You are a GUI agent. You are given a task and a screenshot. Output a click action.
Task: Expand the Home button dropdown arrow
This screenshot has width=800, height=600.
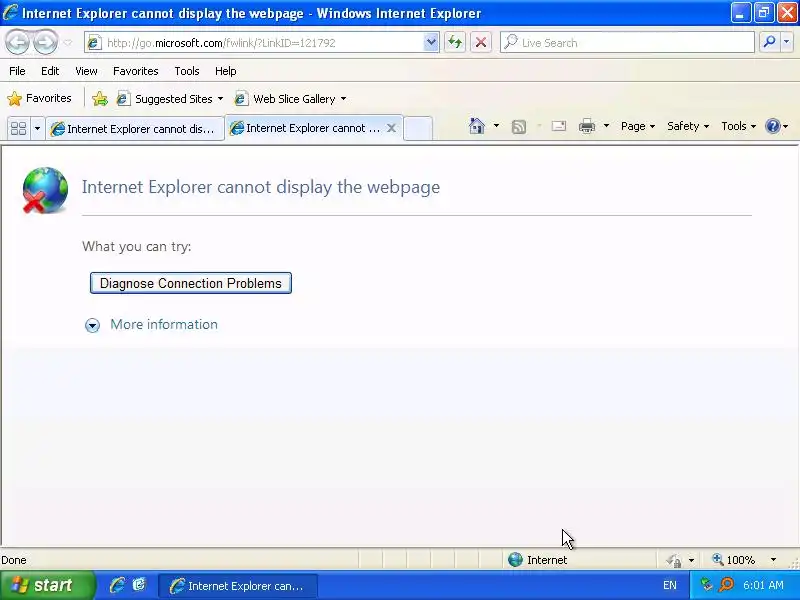496,126
